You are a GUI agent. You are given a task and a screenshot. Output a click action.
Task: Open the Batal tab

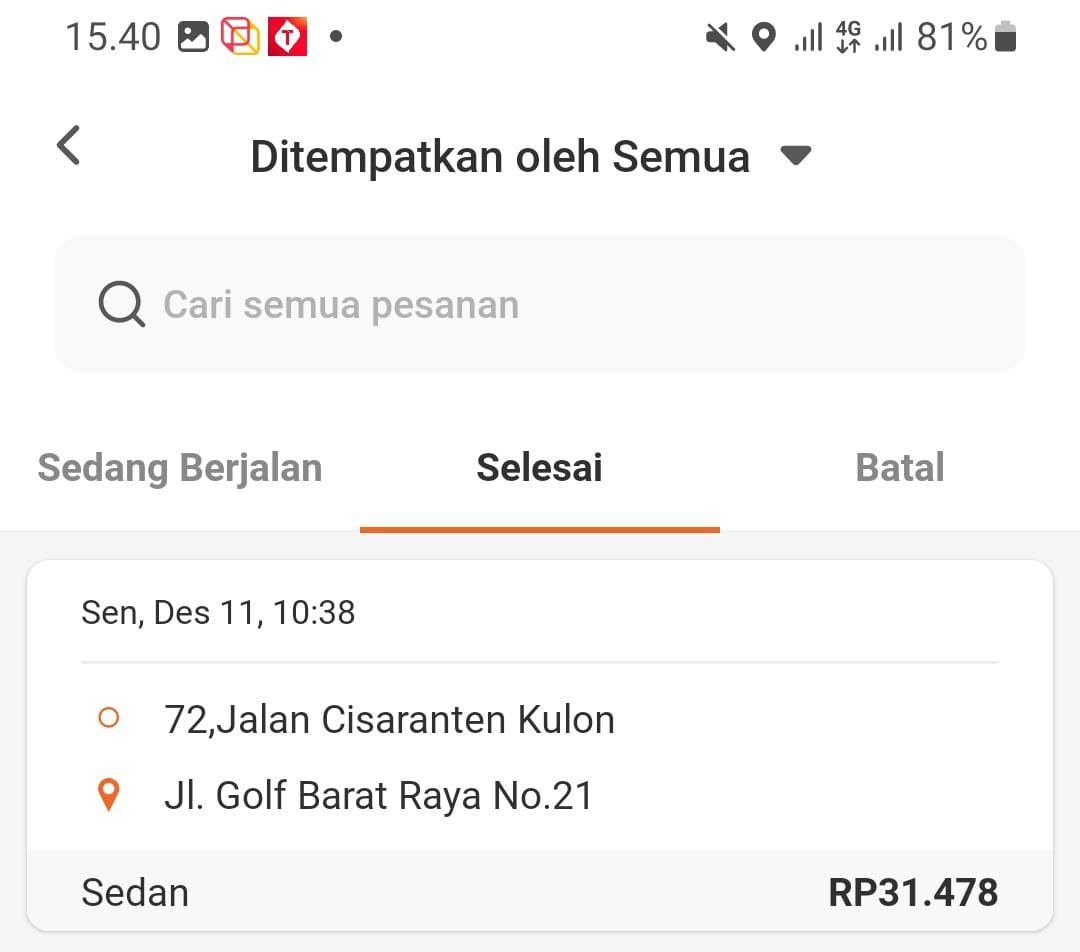[x=900, y=468]
